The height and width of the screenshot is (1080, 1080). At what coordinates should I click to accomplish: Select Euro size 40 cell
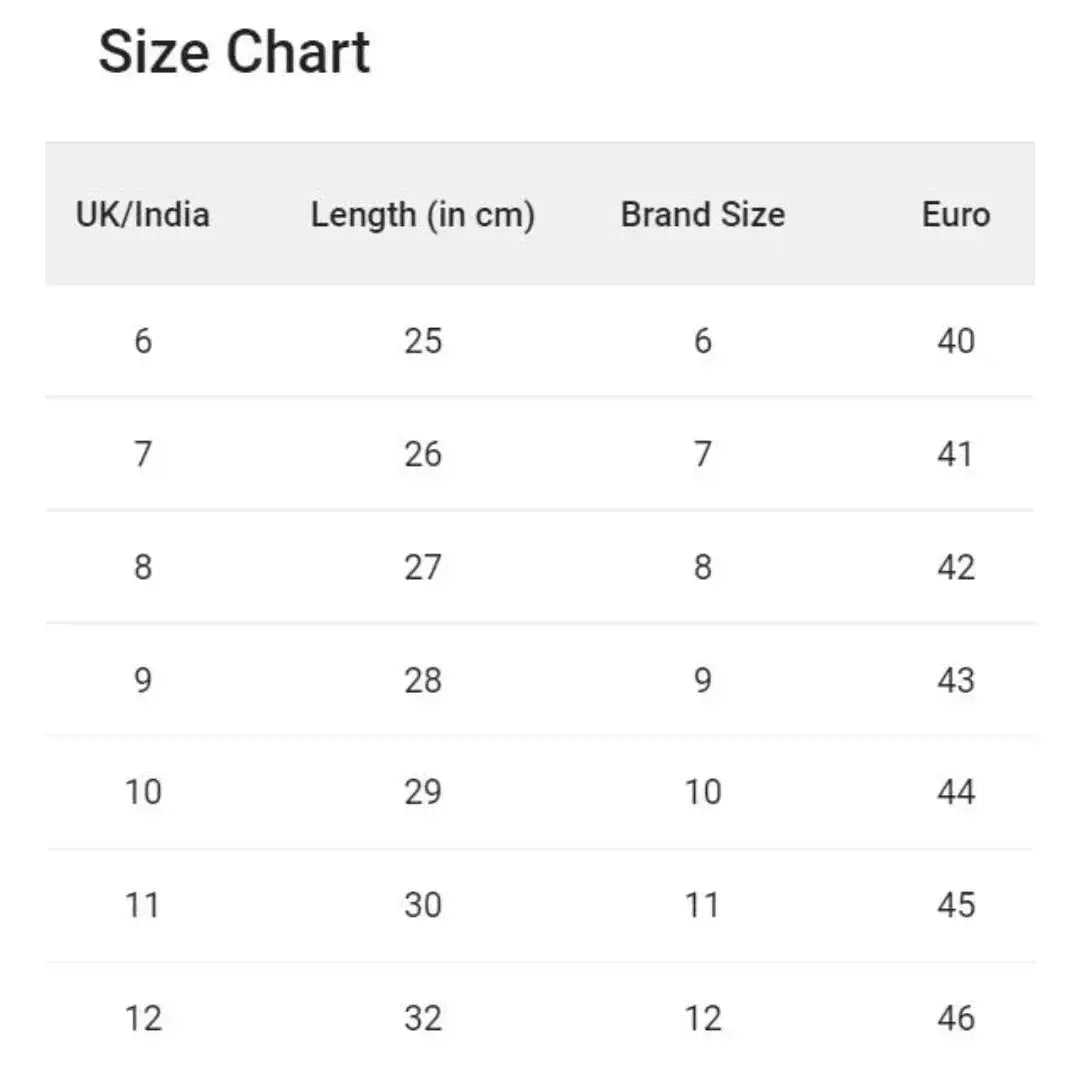coord(955,341)
